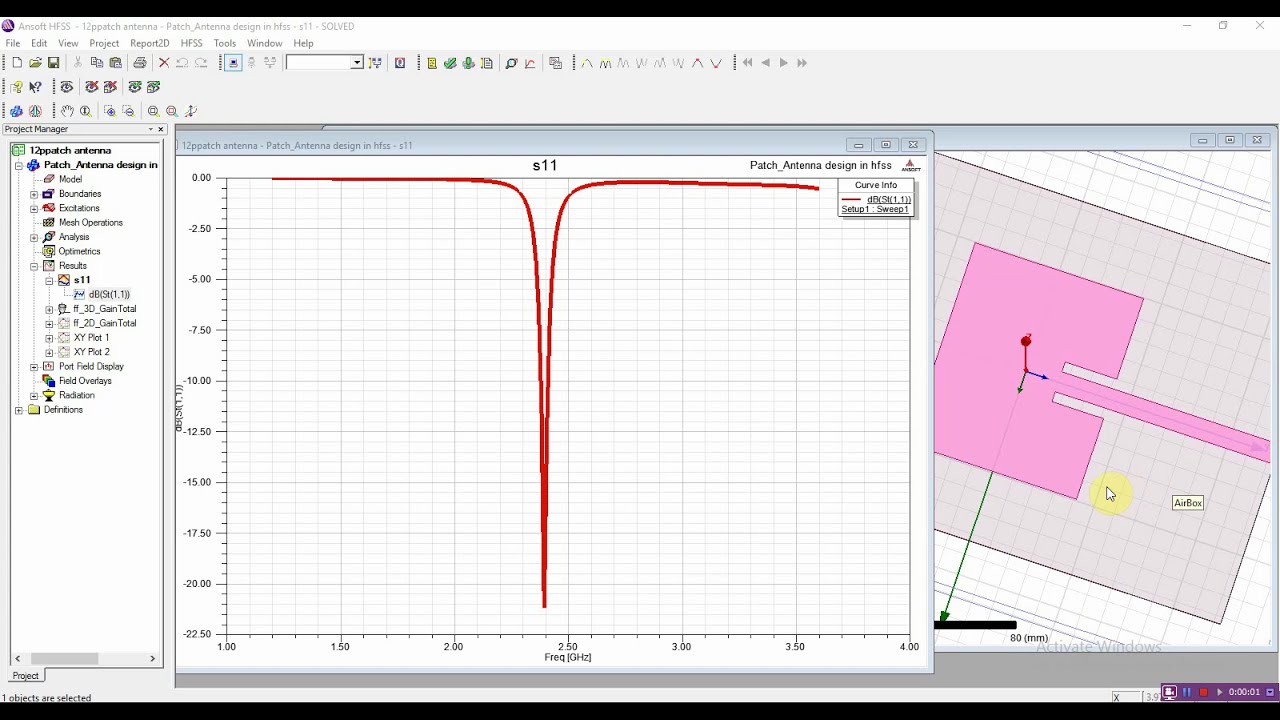Click the red-valley marker toolbar icon

716,63
